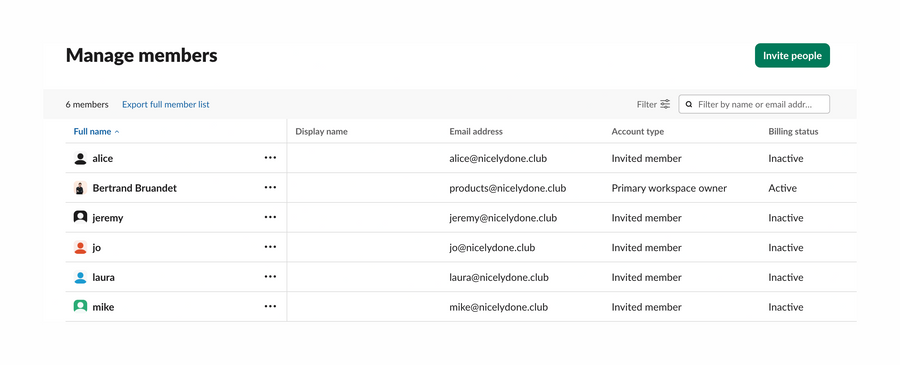Click mike@nicelydone.club email
The image size is (900, 365).
(499, 308)
